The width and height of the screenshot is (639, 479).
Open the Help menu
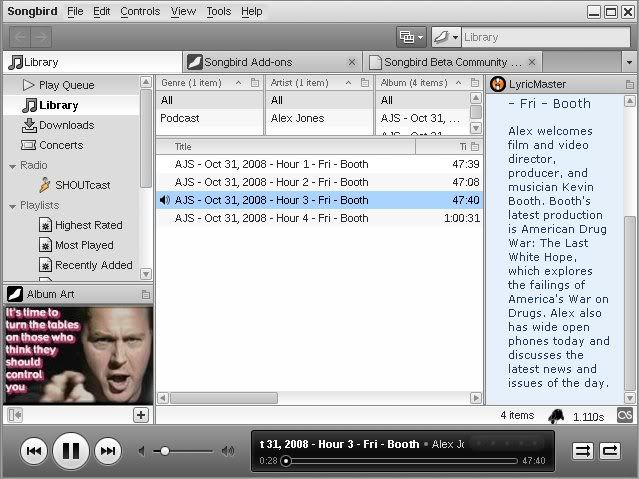click(251, 11)
